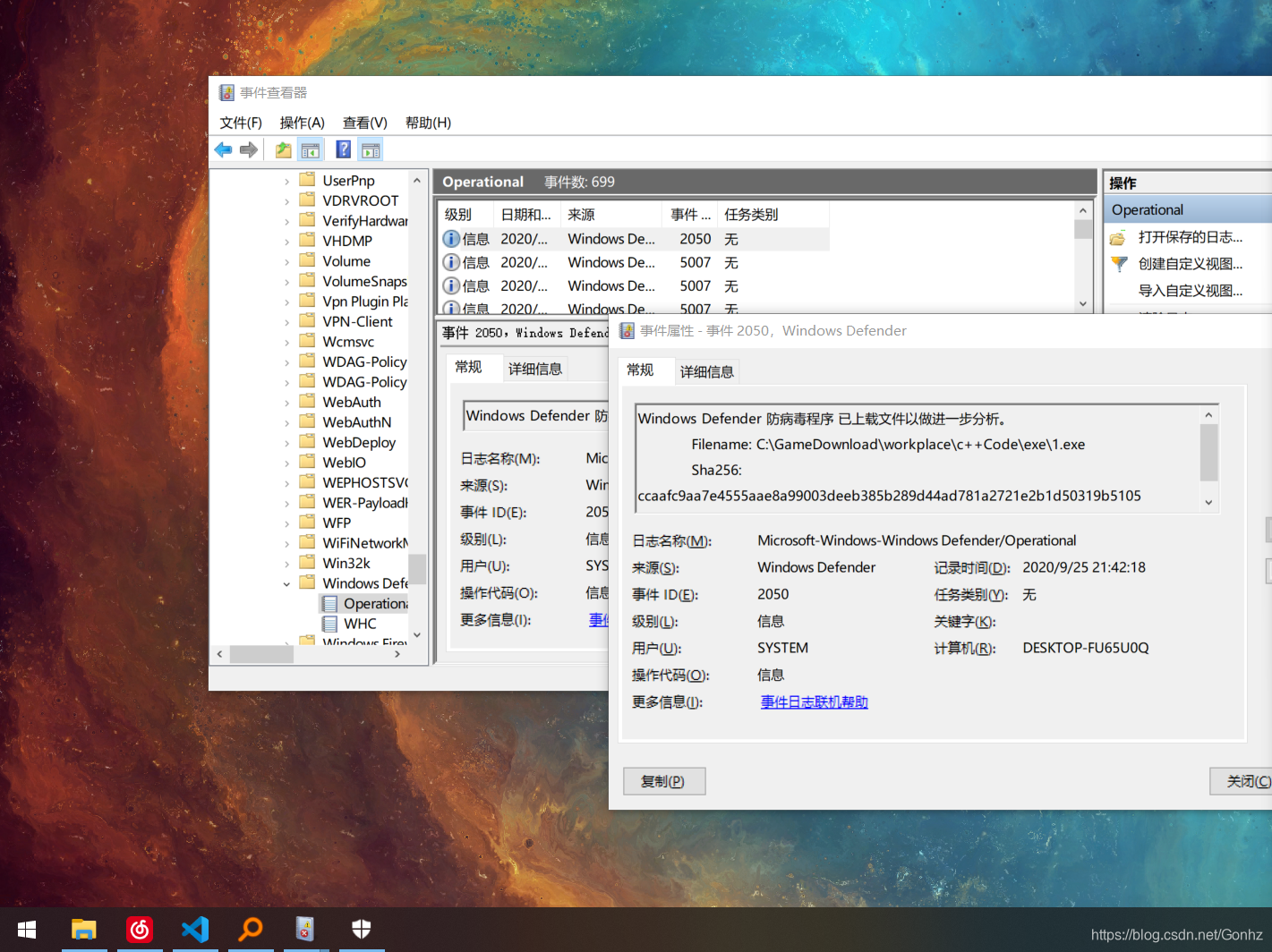Click the 创建自定义视图 funnel icon

coord(1119,264)
